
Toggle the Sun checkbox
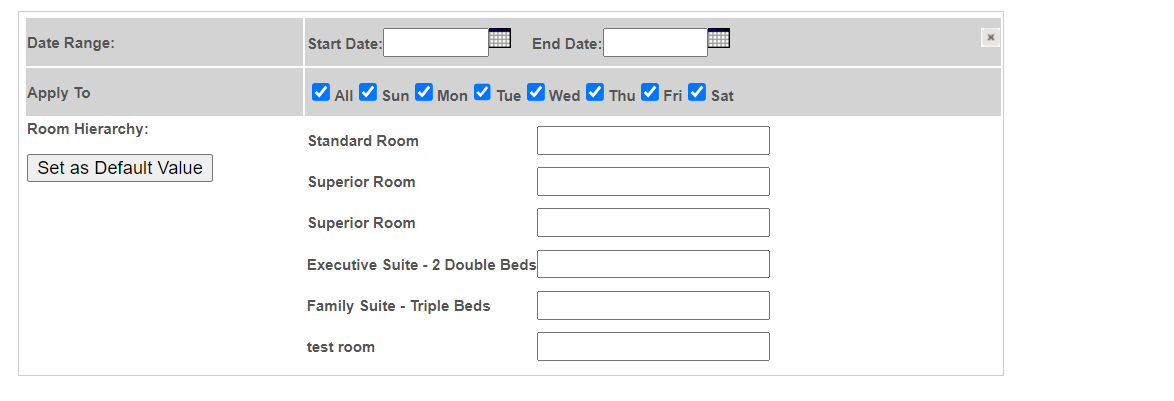368,92
